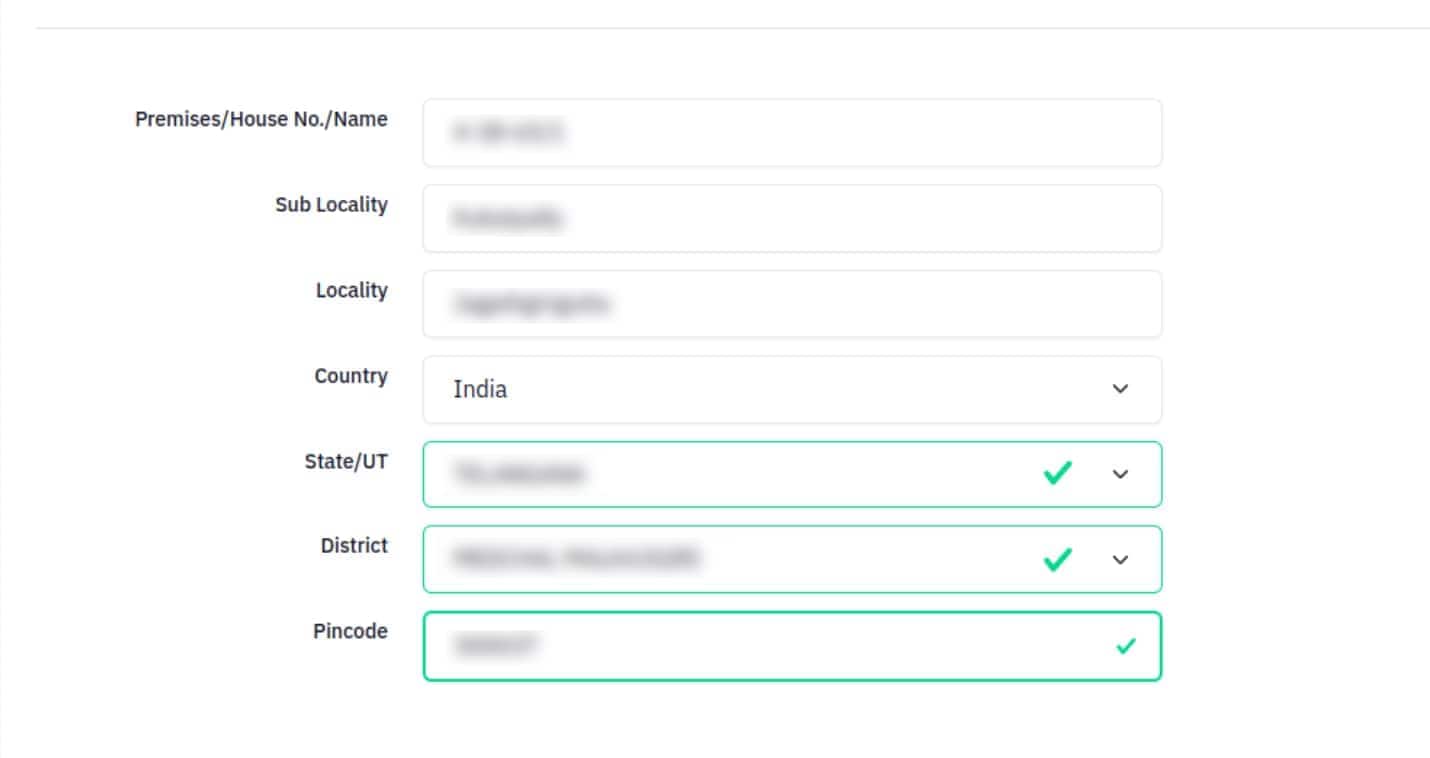Click the green validation tick in Pincode field
Image resolution: width=1430 pixels, height=758 pixels.
pos(1126,646)
